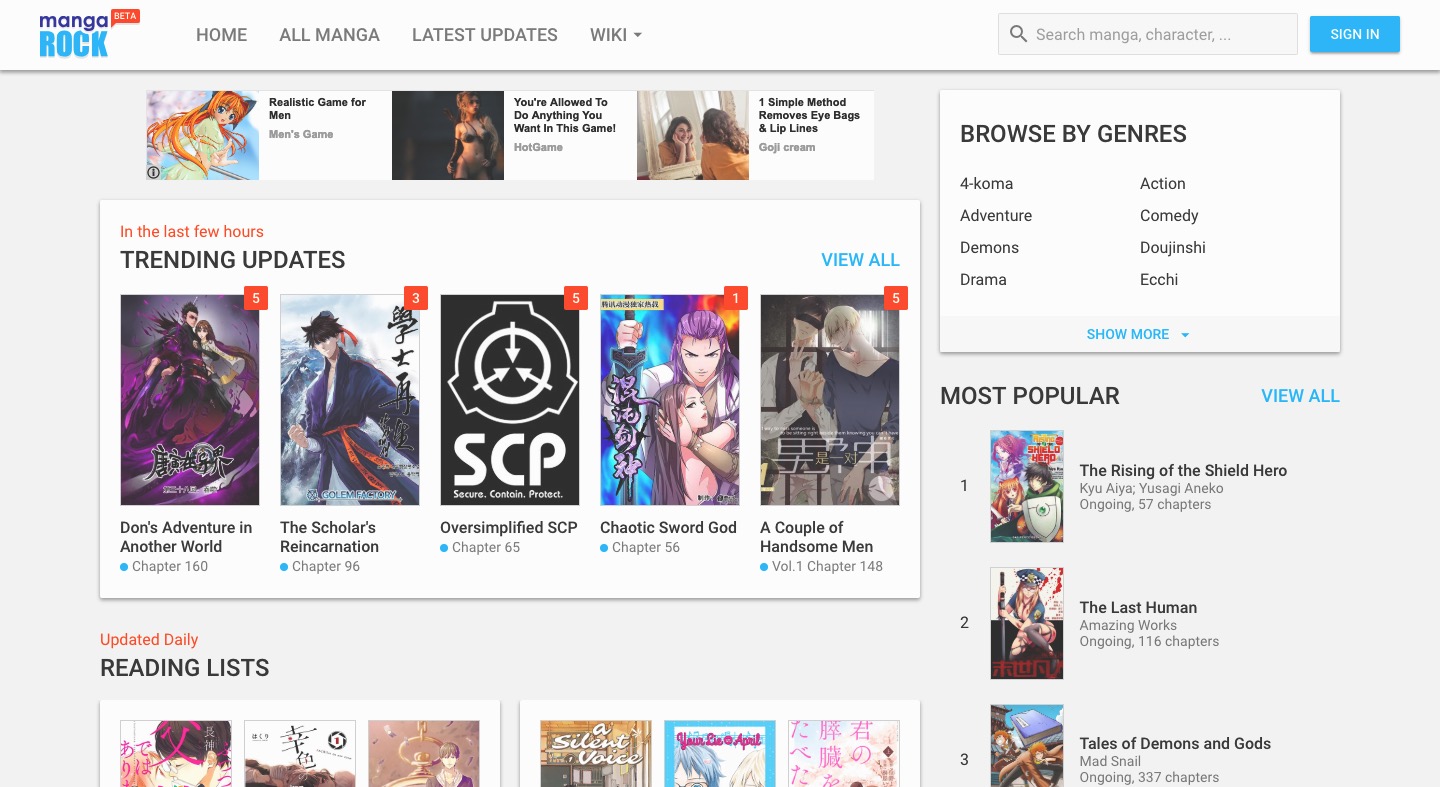Click 1 Simple Method eye bags ad
Viewport: 1440px width, 787px height.
click(755, 135)
